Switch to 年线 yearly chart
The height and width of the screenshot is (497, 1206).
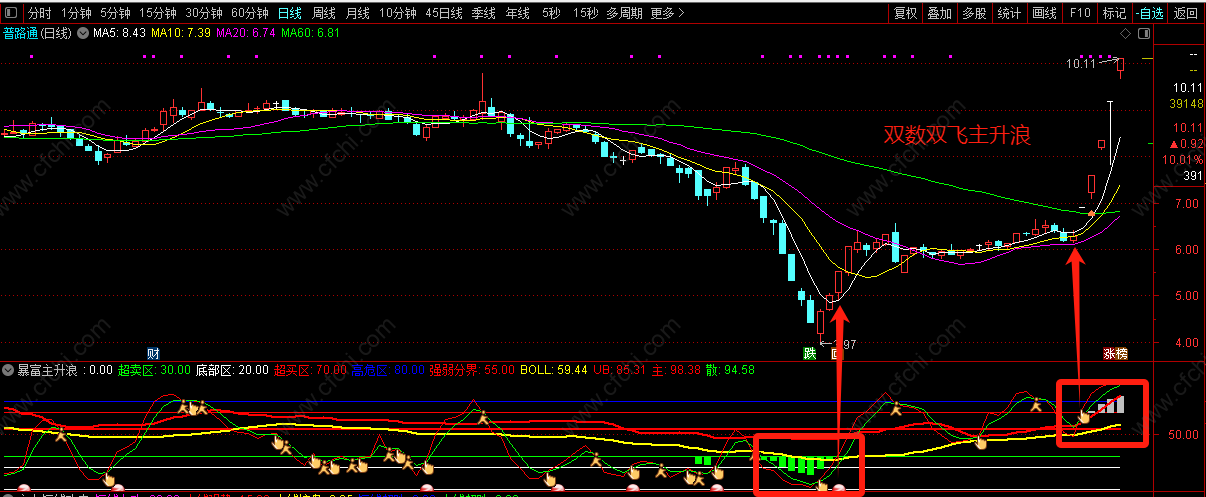517,14
